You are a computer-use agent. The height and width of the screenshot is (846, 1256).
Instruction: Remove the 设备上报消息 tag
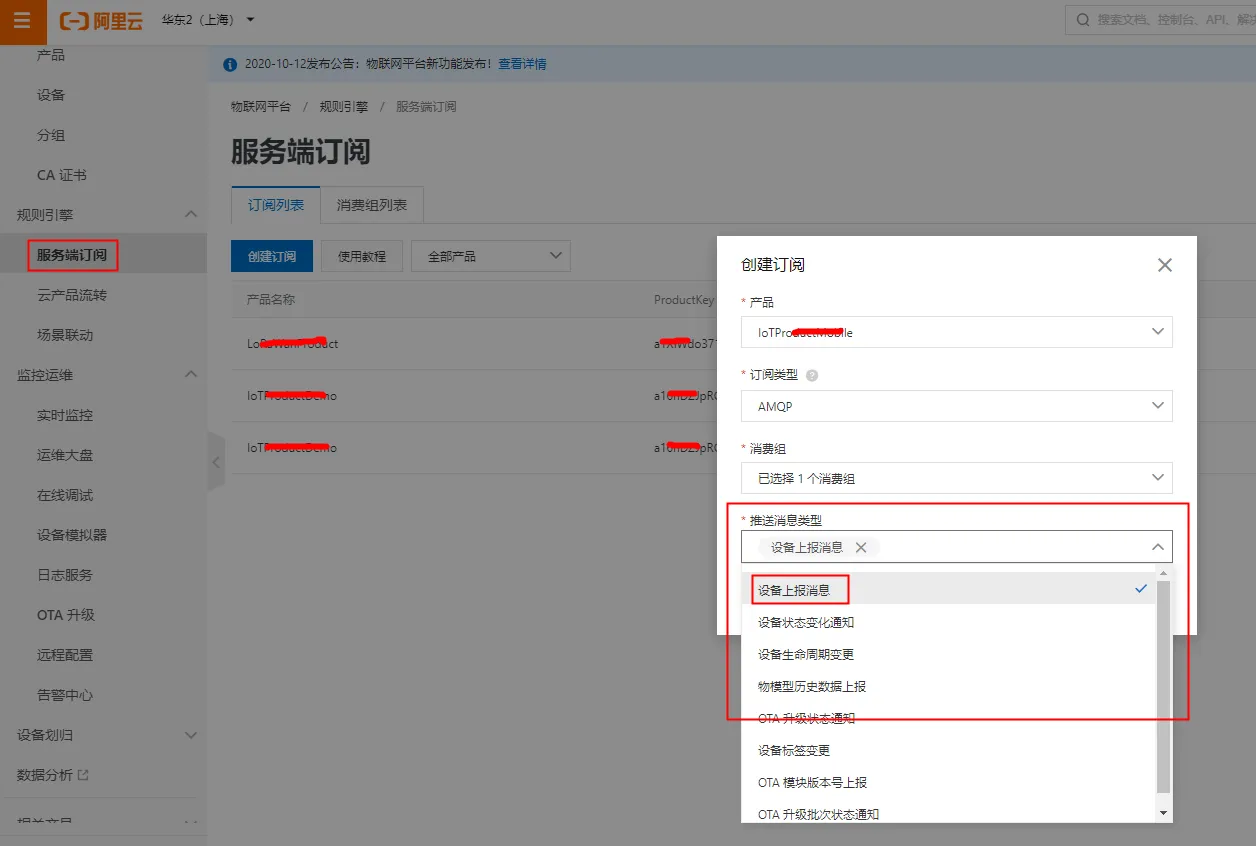pos(861,547)
